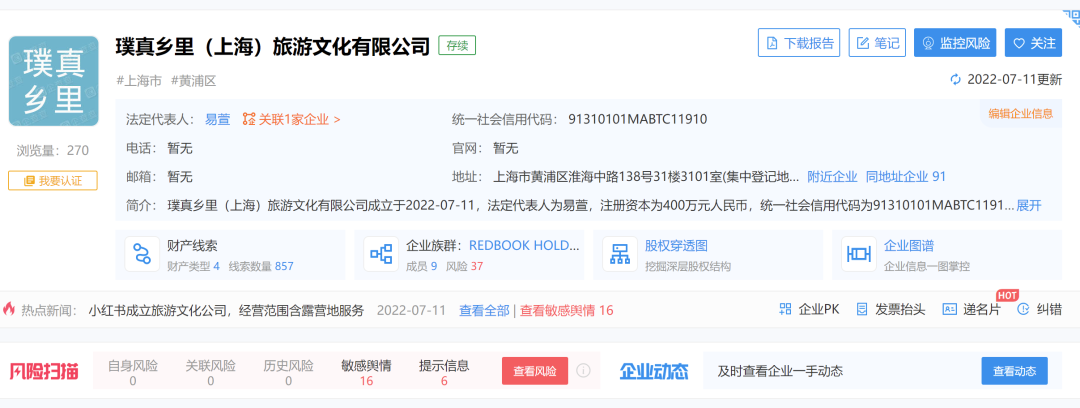Click 查看全部 news link
The width and height of the screenshot is (1080, 408).
click(484, 310)
